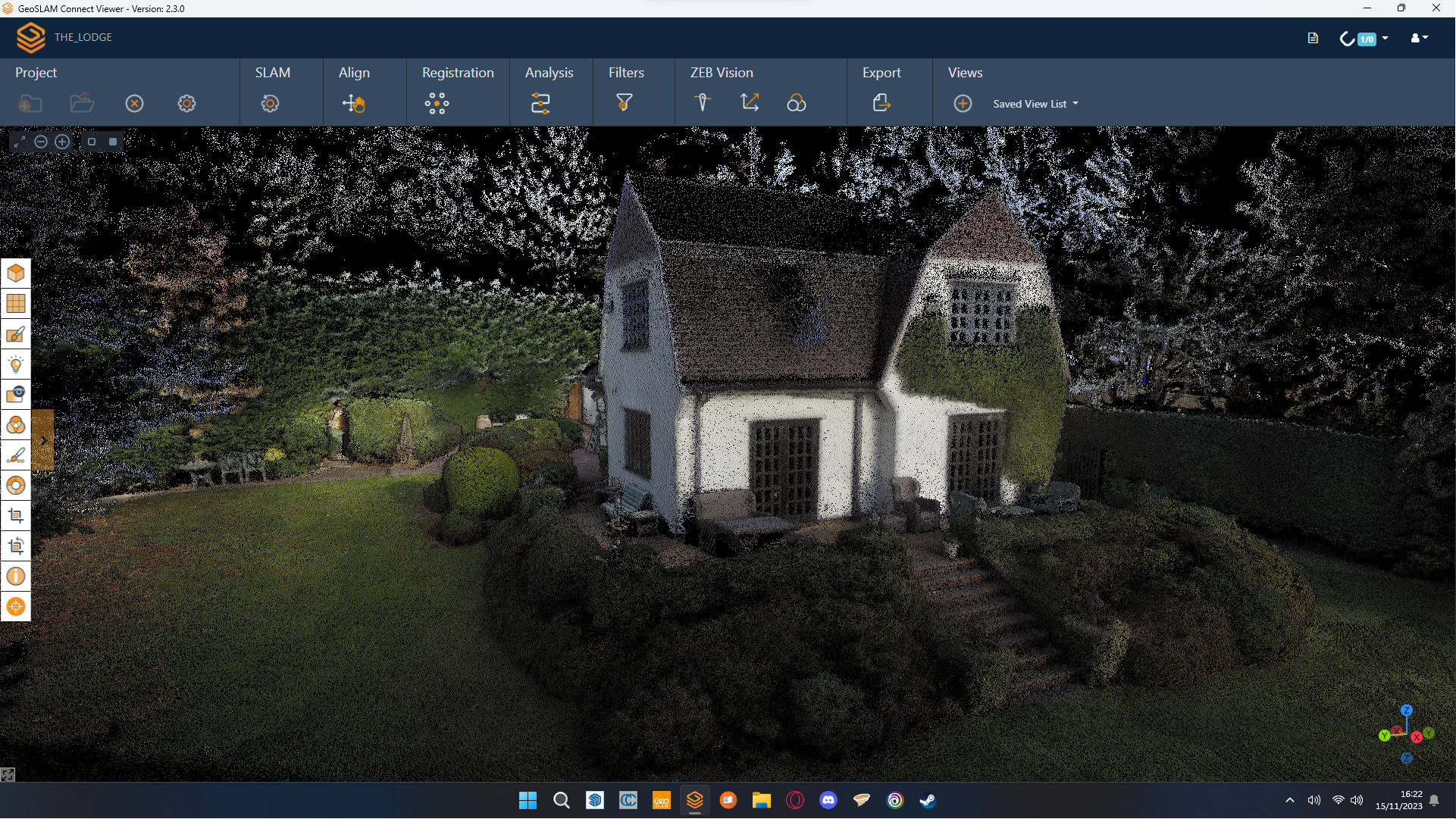Toggle the 3D cube view mode
1456x819 pixels.
[16, 274]
